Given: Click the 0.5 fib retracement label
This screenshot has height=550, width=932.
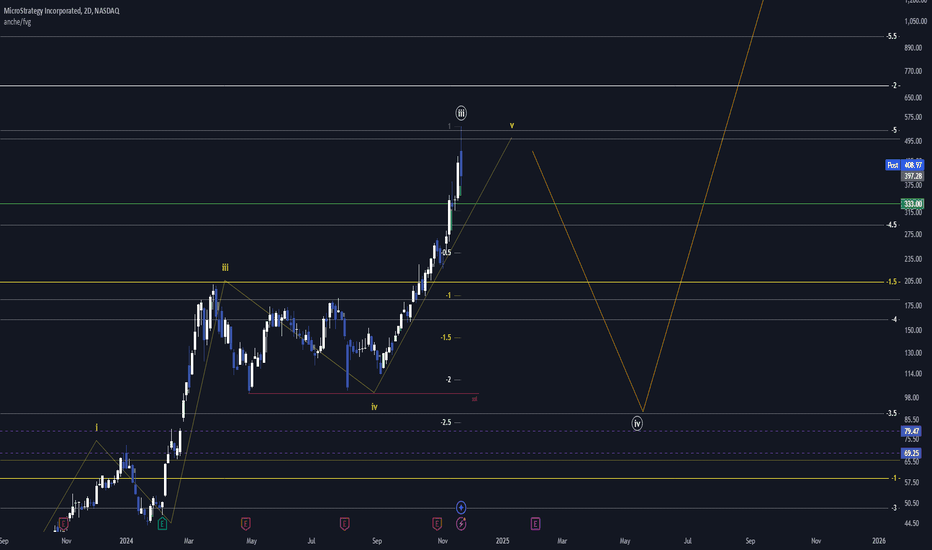Looking at the screenshot, I should point(446,253).
